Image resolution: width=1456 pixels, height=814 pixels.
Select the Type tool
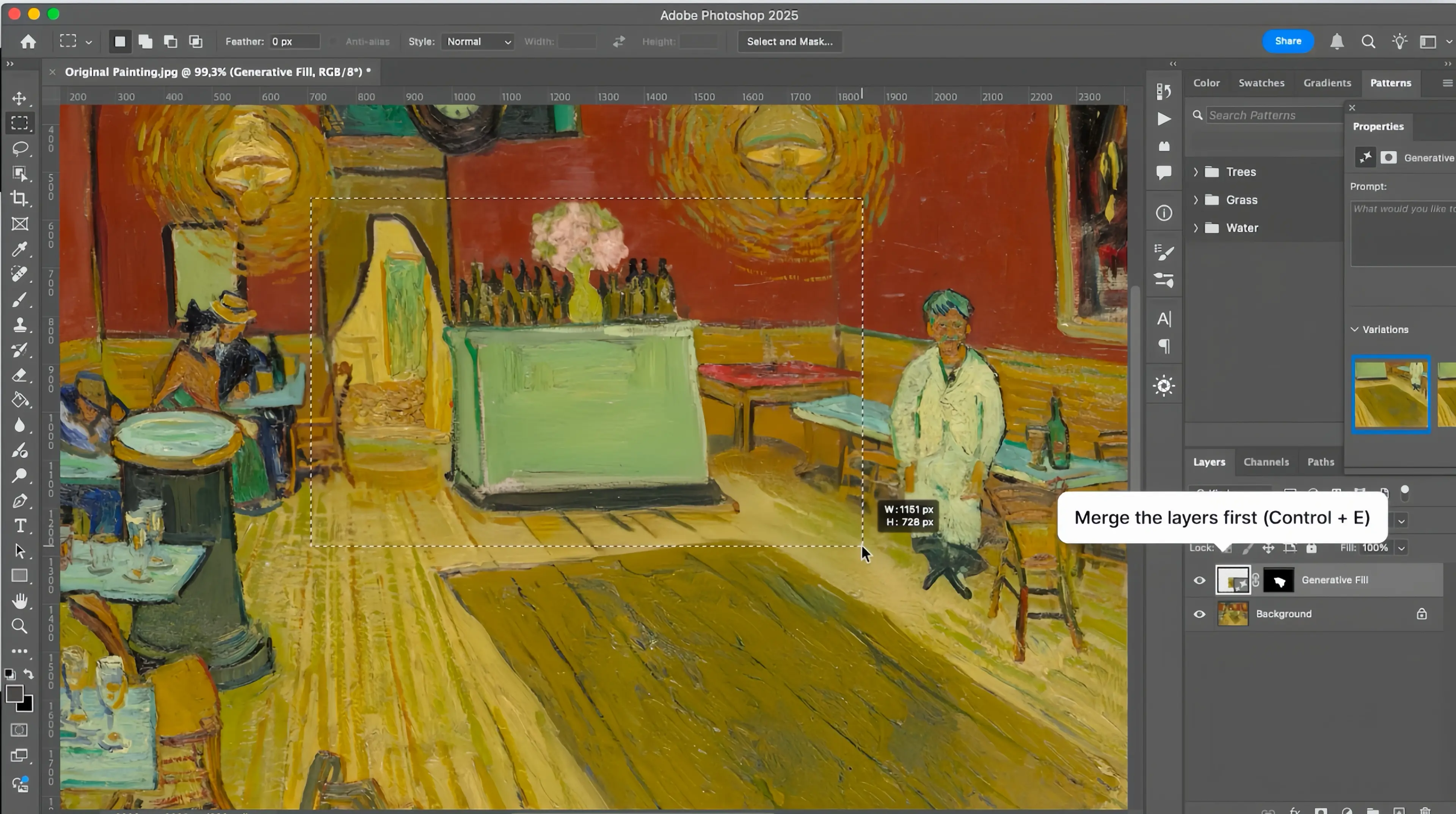[20, 525]
